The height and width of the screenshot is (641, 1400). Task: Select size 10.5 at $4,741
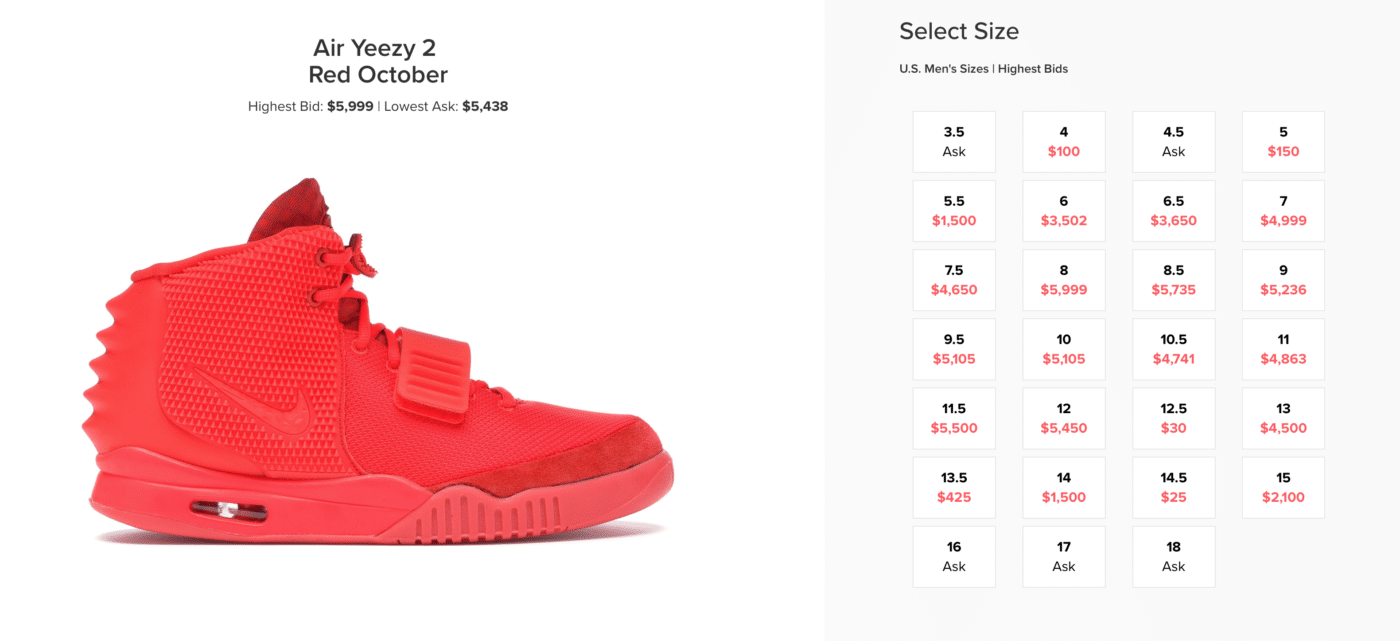point(1174,349)
